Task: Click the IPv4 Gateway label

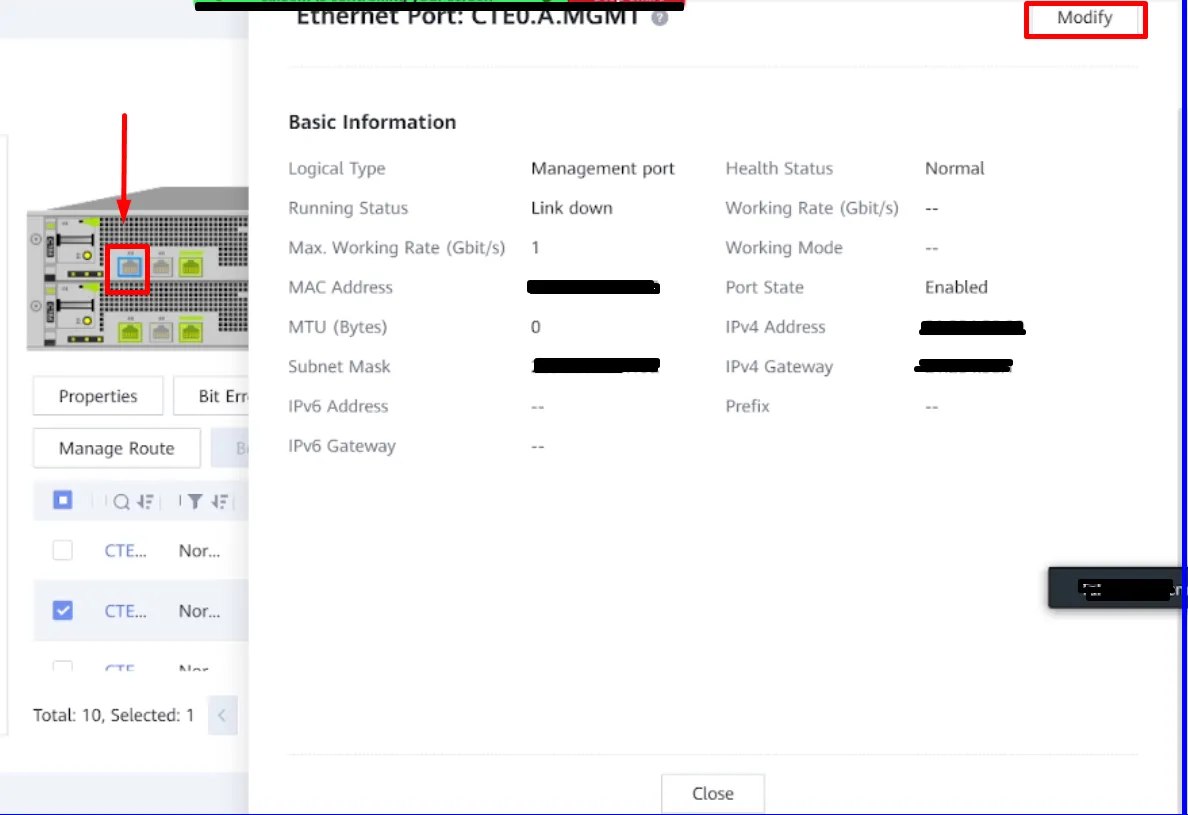Action: (779, 367)
